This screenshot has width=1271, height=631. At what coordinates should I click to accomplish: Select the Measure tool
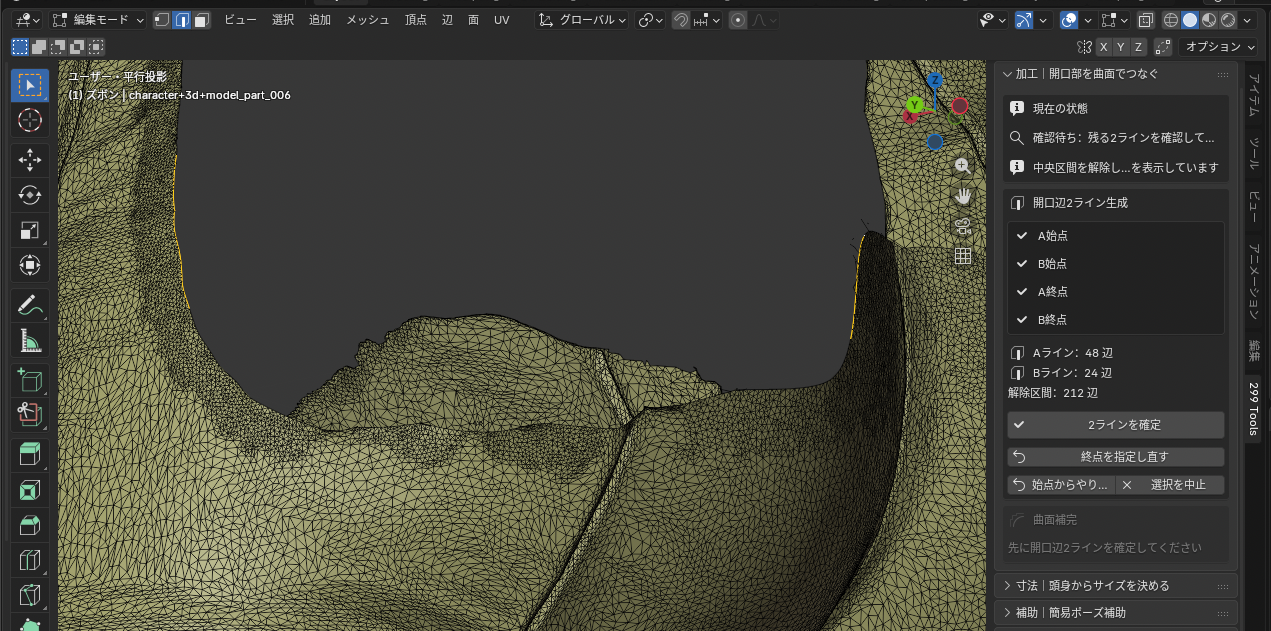pyautogui.click(x=30, y=341)
